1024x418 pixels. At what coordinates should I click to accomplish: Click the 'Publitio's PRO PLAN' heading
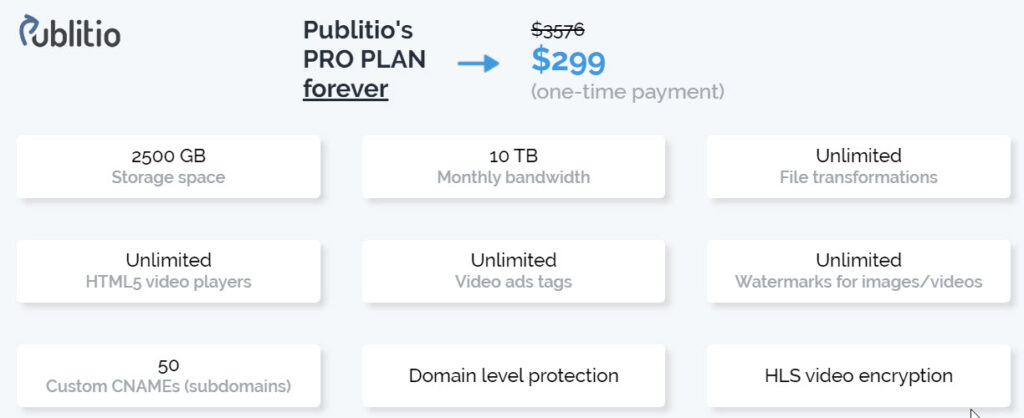[x=364, y=45]
